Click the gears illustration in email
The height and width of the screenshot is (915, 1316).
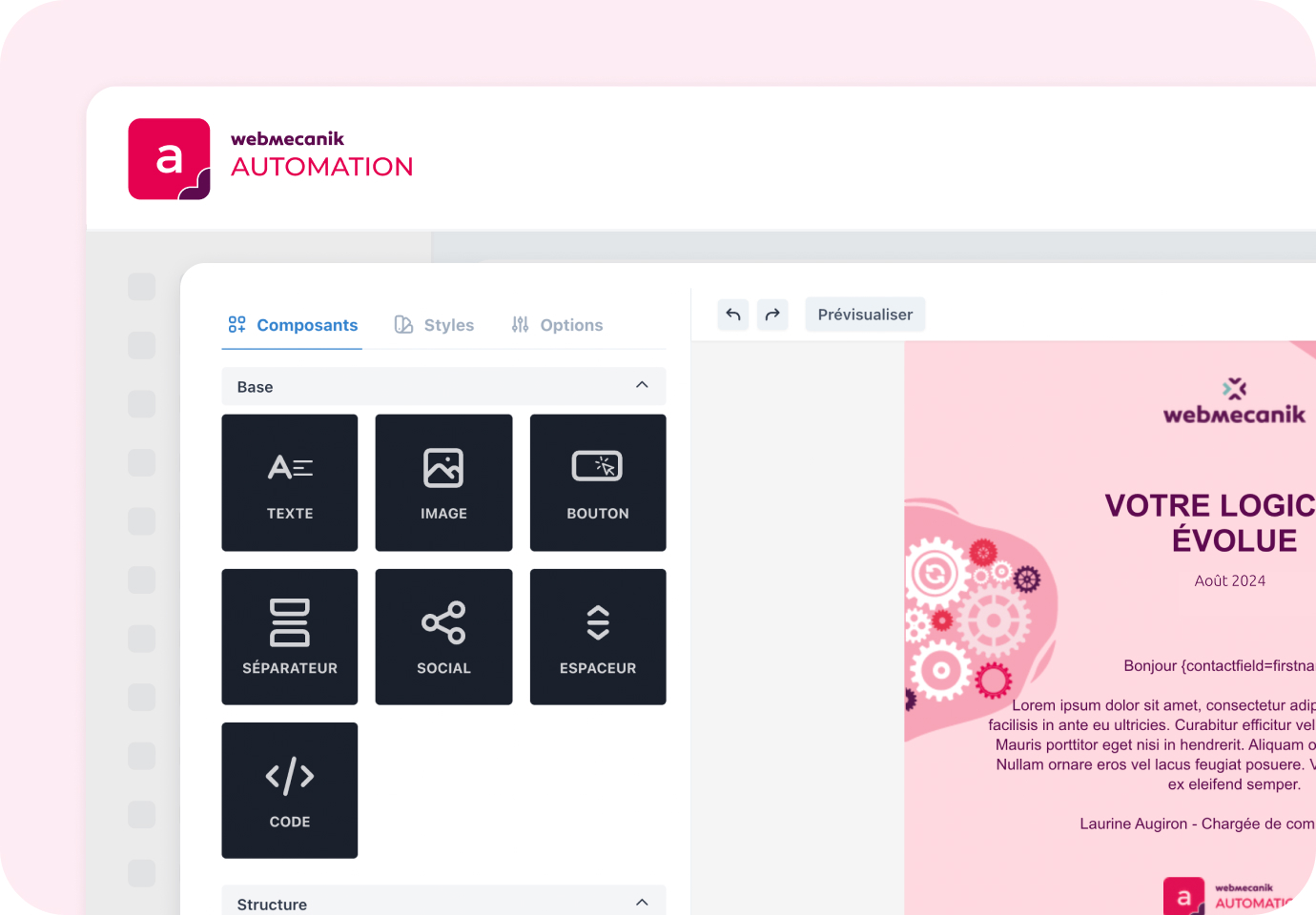(x=973, y=620)
